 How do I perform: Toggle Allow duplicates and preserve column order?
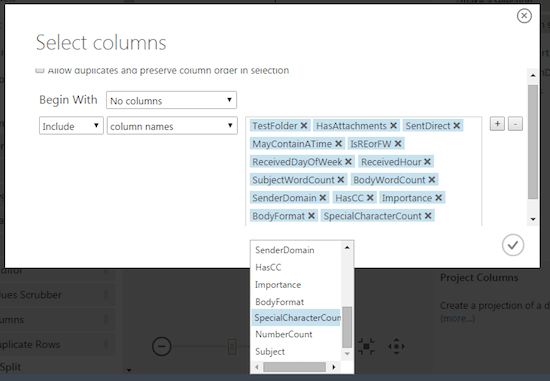click(x=40, y=70)
